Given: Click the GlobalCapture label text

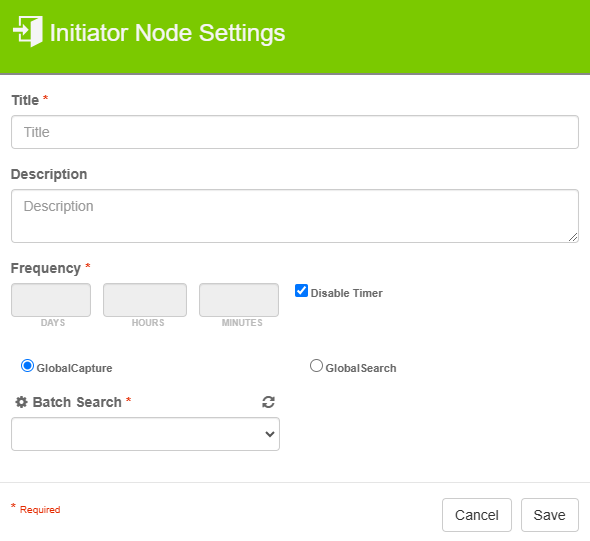Looking at the screenshot, I should (x=75, y=368).
